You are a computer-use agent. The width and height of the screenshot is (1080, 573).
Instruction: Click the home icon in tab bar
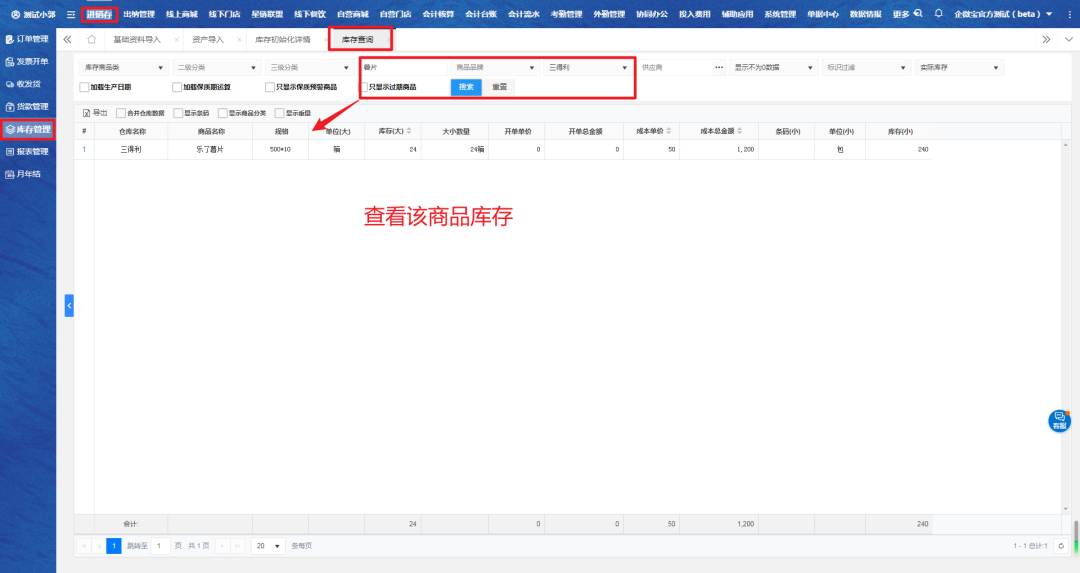[x=91, y=39]
